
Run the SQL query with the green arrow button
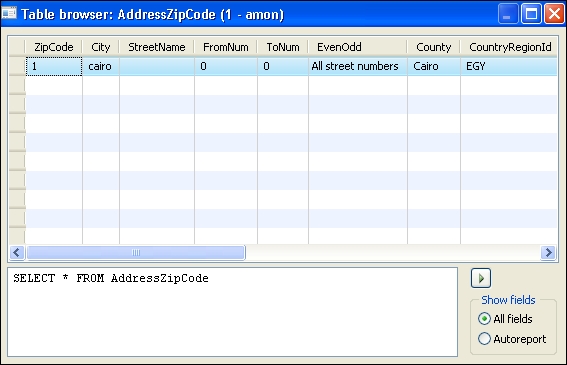click(481, 278)
